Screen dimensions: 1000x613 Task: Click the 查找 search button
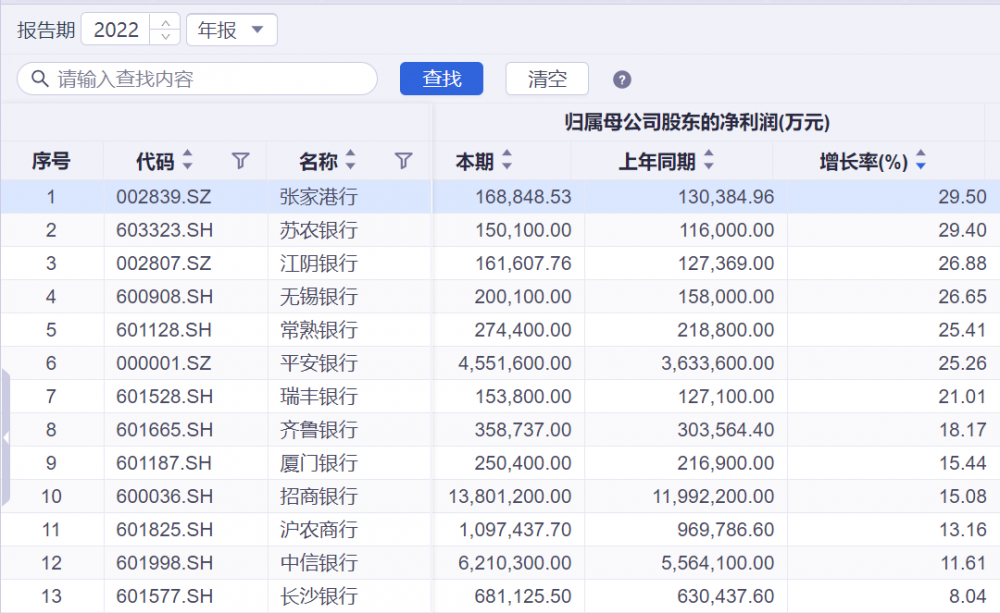pos(441,78)
